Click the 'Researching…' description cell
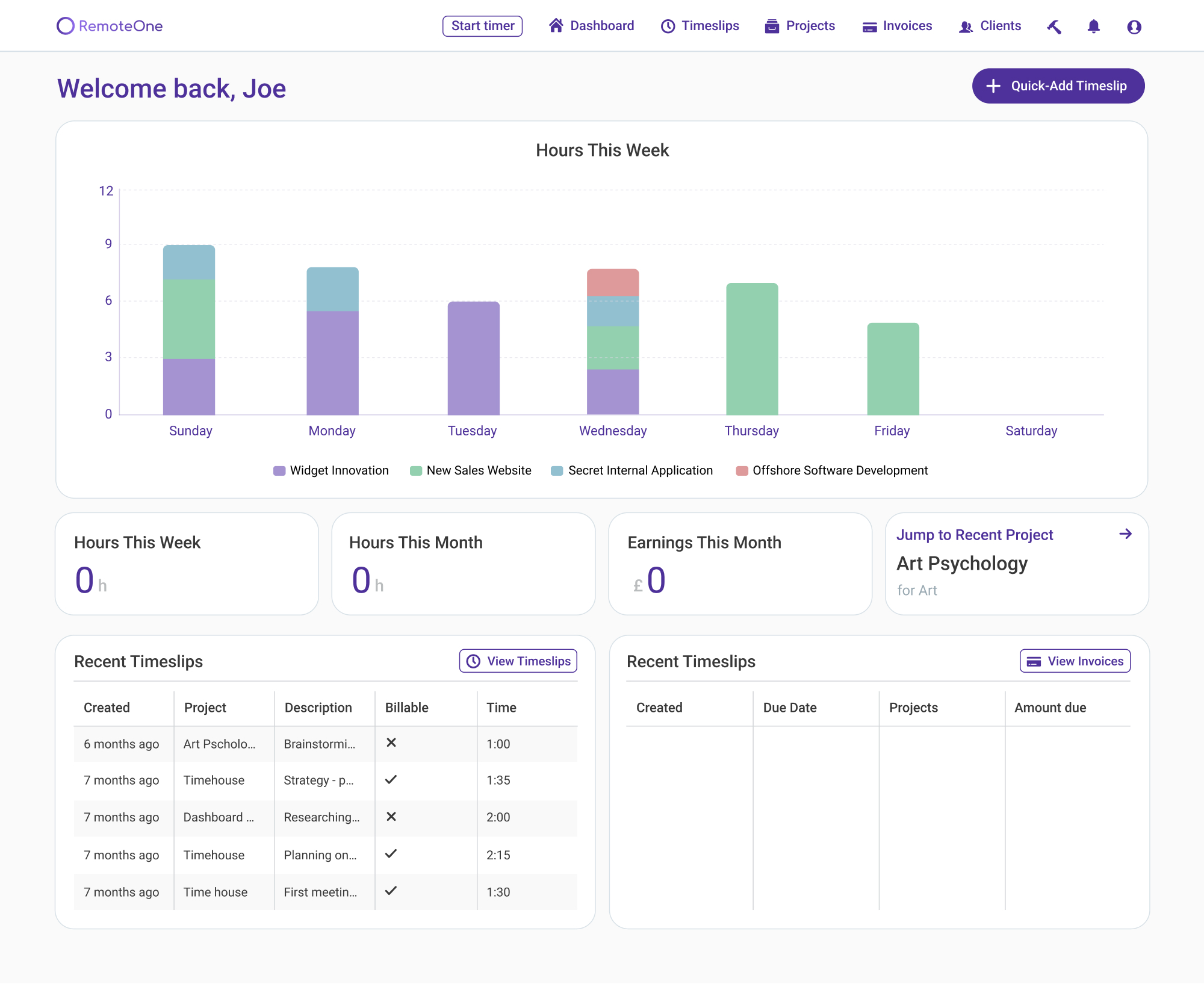Image resolution: width=1204 pixels, height=984 pixels. click(x=321, y=818)
